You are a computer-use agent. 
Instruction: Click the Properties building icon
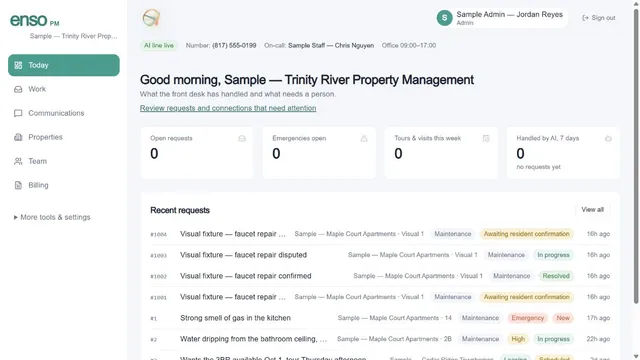[18, 137]
